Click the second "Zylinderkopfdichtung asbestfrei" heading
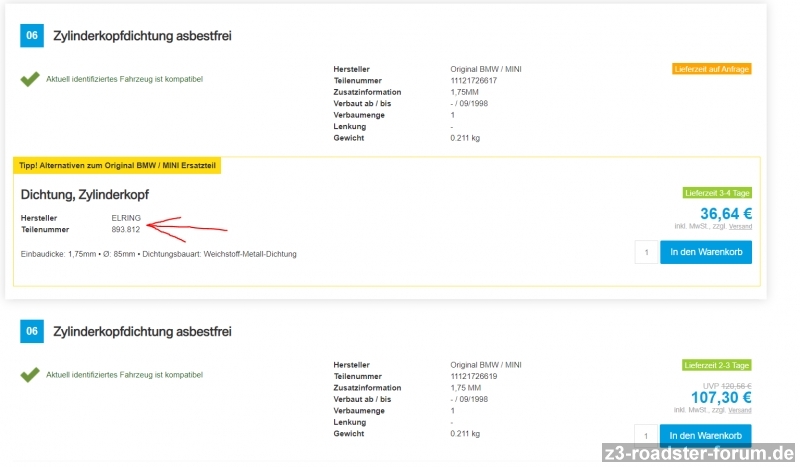 click(143, 331)
